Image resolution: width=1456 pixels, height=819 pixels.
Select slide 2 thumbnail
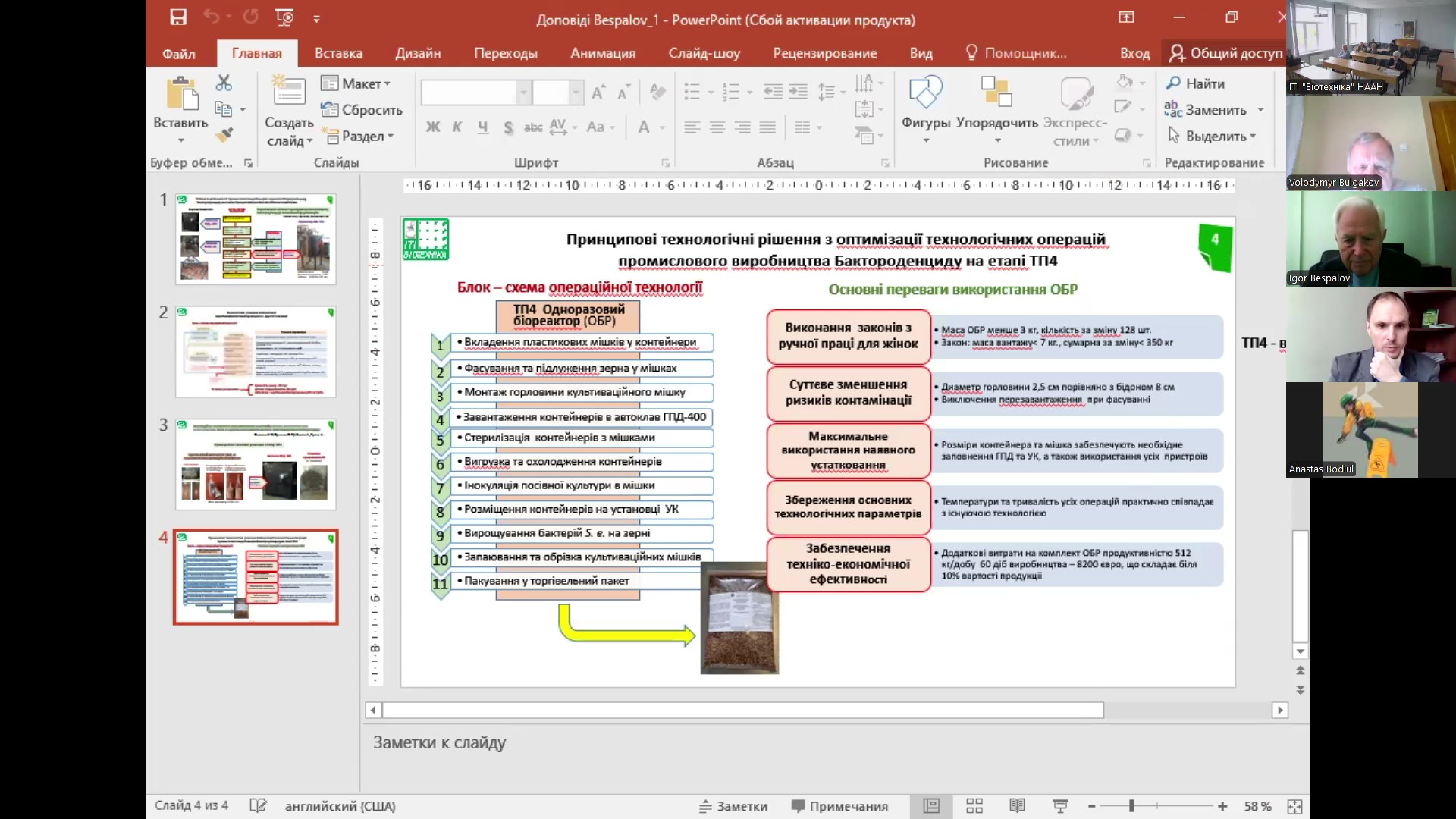point(256,352)
